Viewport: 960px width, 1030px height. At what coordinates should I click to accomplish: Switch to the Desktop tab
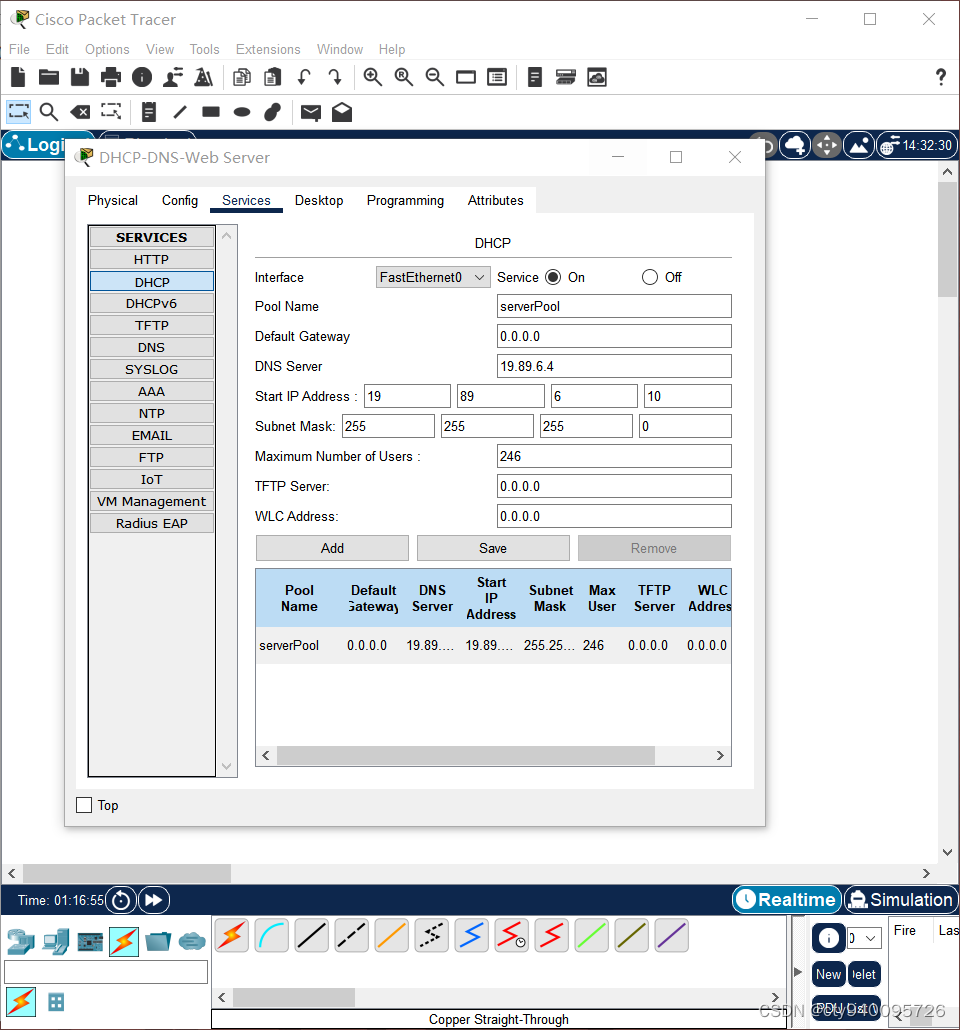[x=319, y=200]
